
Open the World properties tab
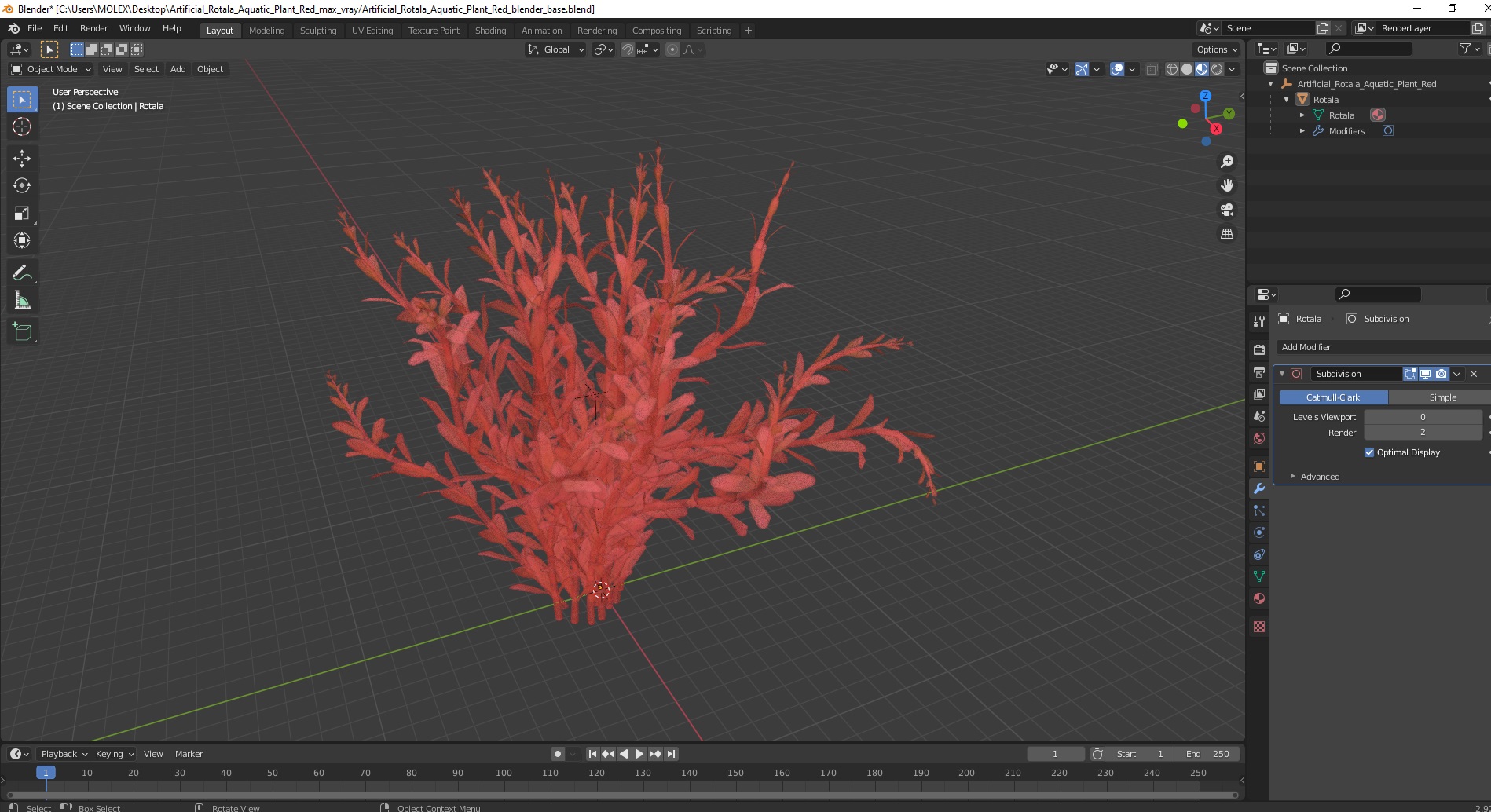pos(1259,437)
